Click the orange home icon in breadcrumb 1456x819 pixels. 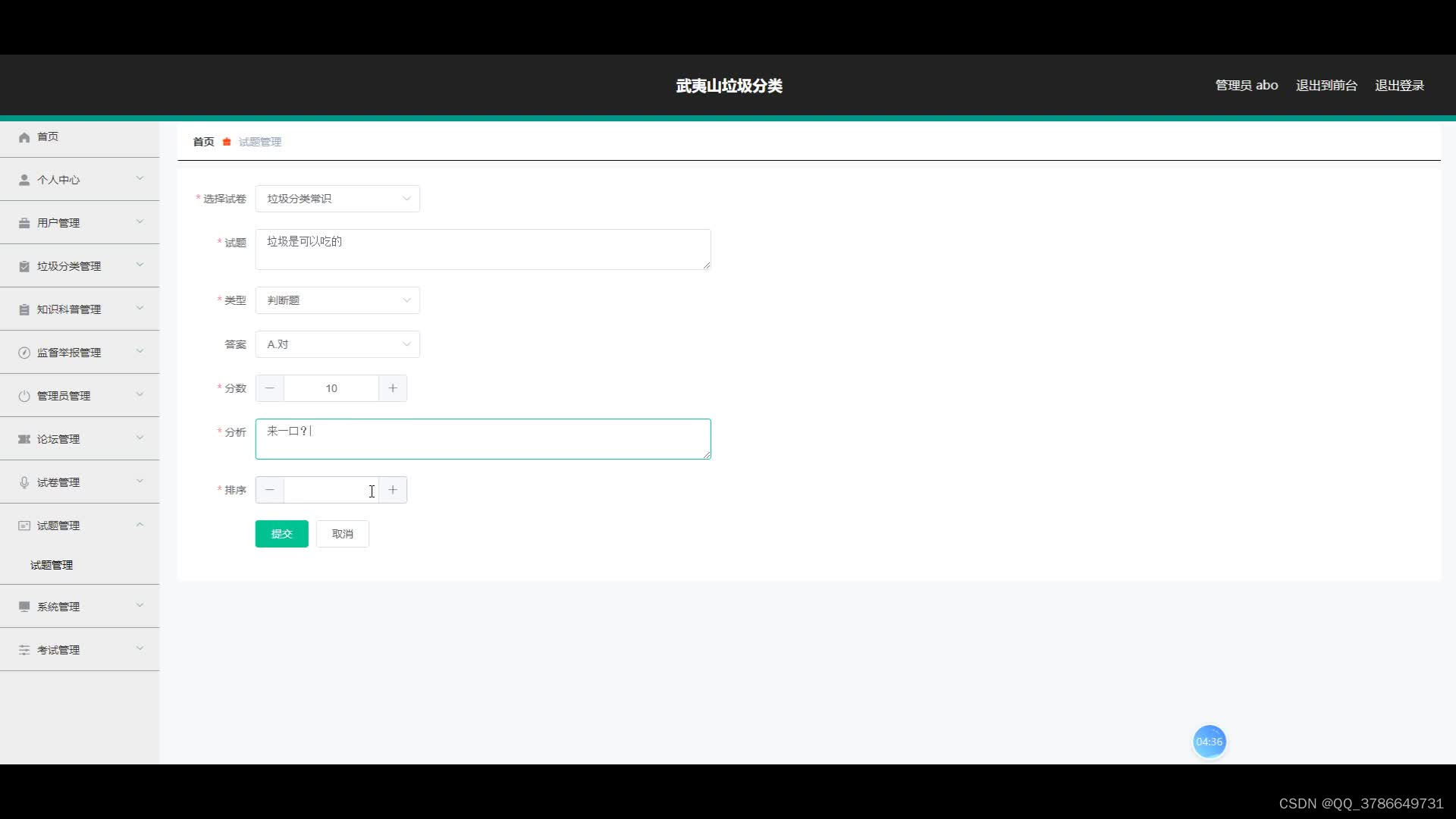pos(227,142)
